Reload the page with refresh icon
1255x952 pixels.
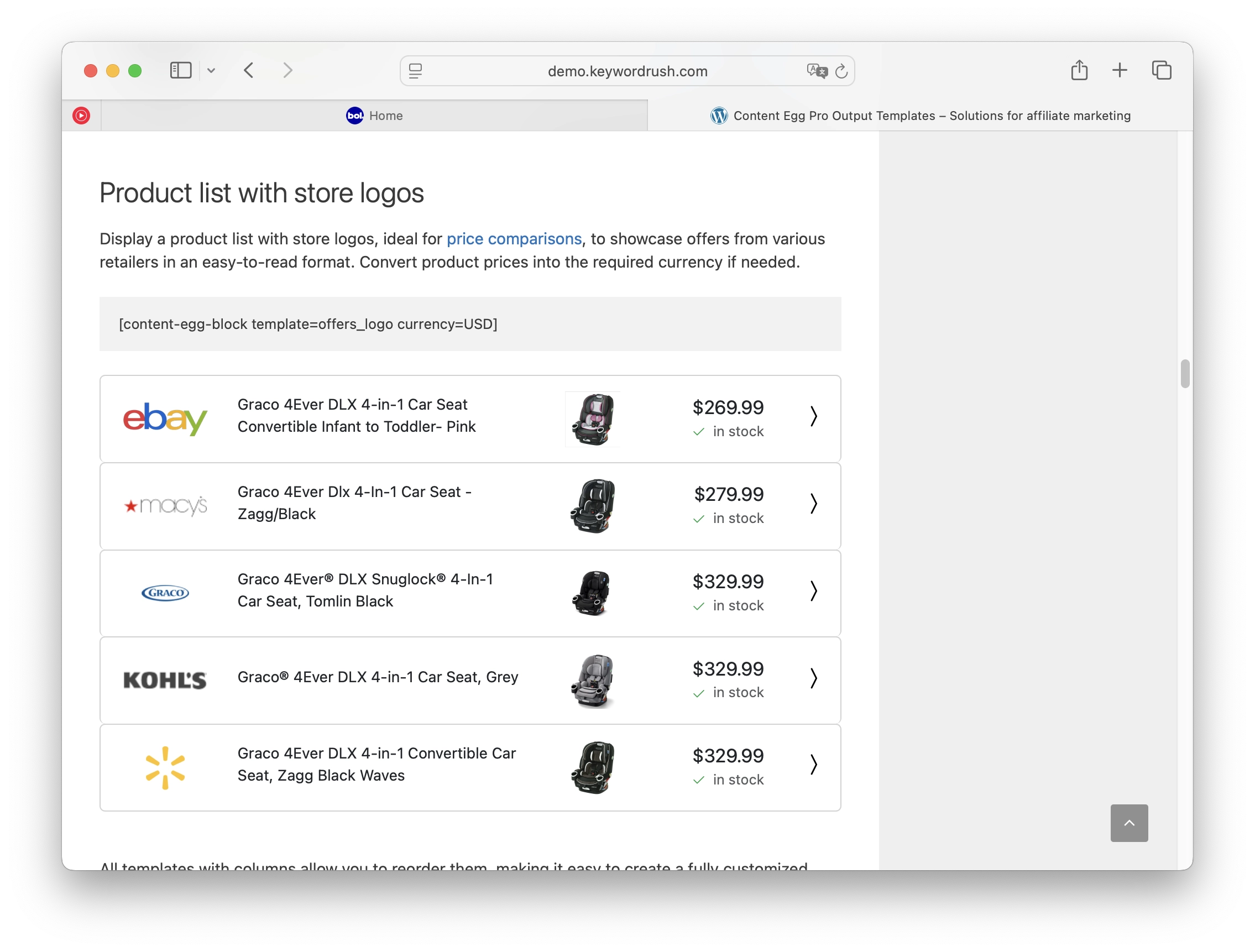[x=841, y=71]
